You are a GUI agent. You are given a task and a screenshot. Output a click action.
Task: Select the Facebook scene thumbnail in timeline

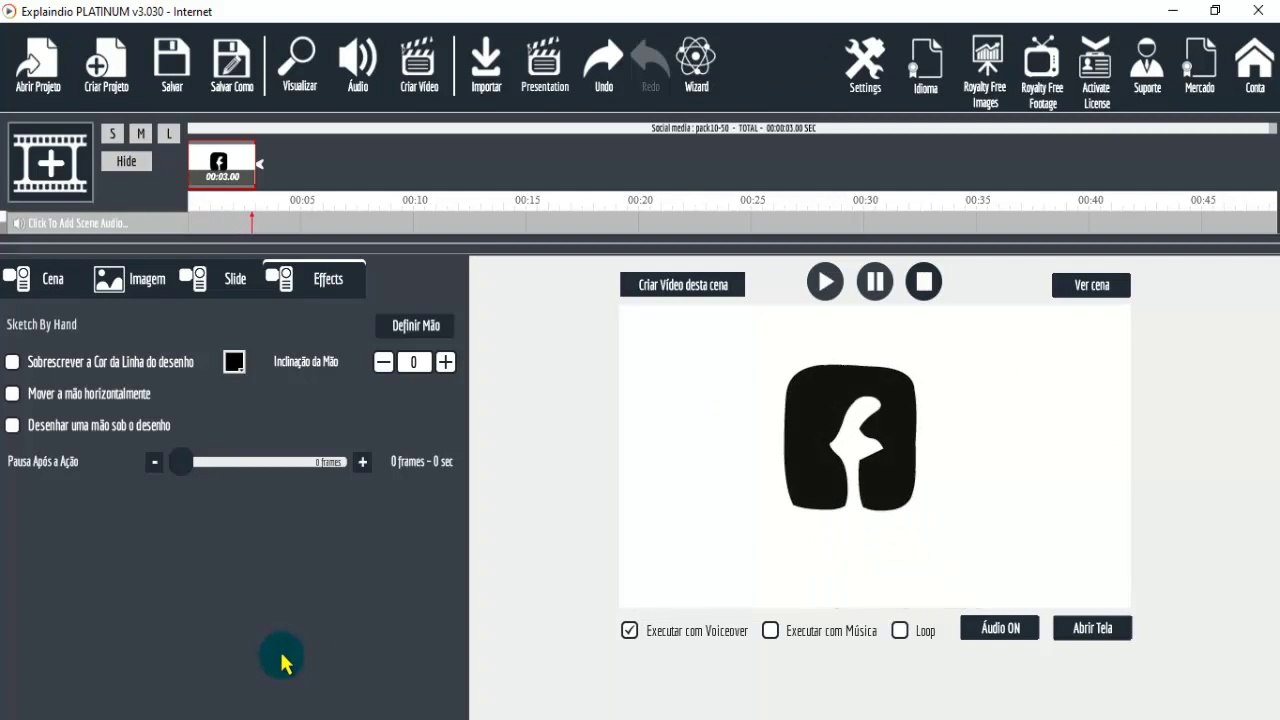tap(221, 164)
